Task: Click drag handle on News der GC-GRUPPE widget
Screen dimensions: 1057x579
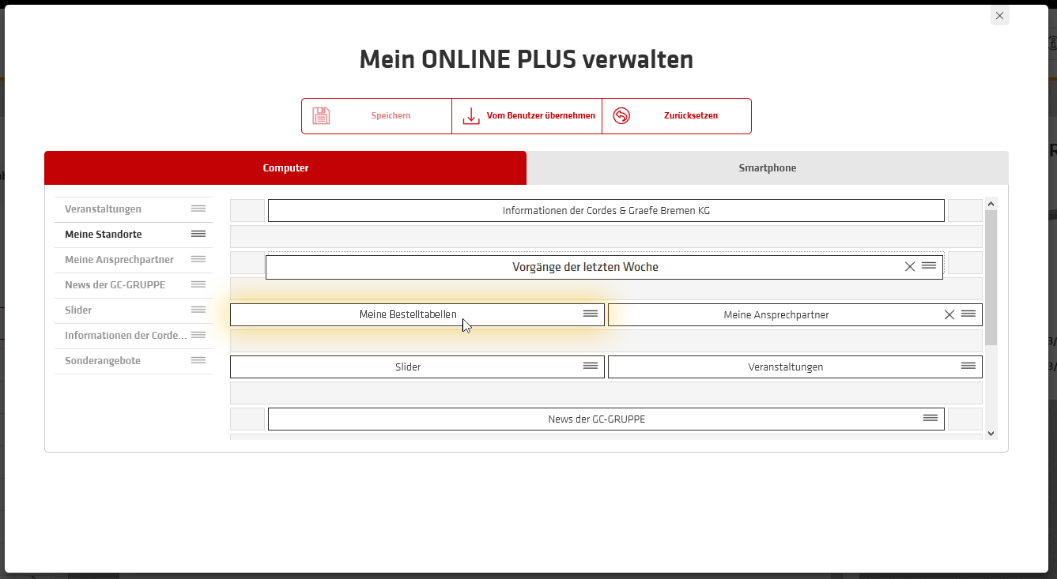Action: tap(930, 419)
